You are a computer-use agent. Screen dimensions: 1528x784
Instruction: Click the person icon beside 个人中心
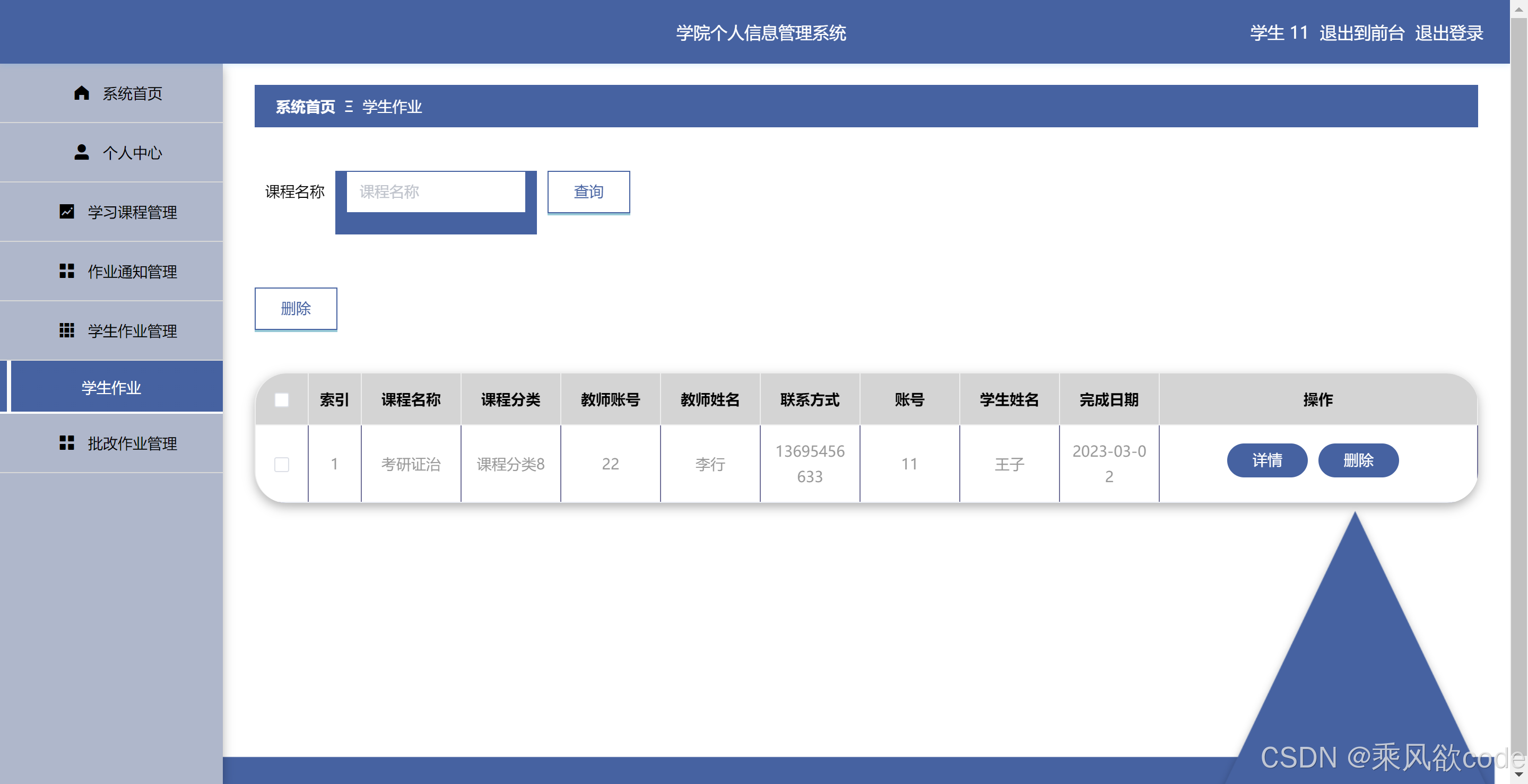coord(81,152)
